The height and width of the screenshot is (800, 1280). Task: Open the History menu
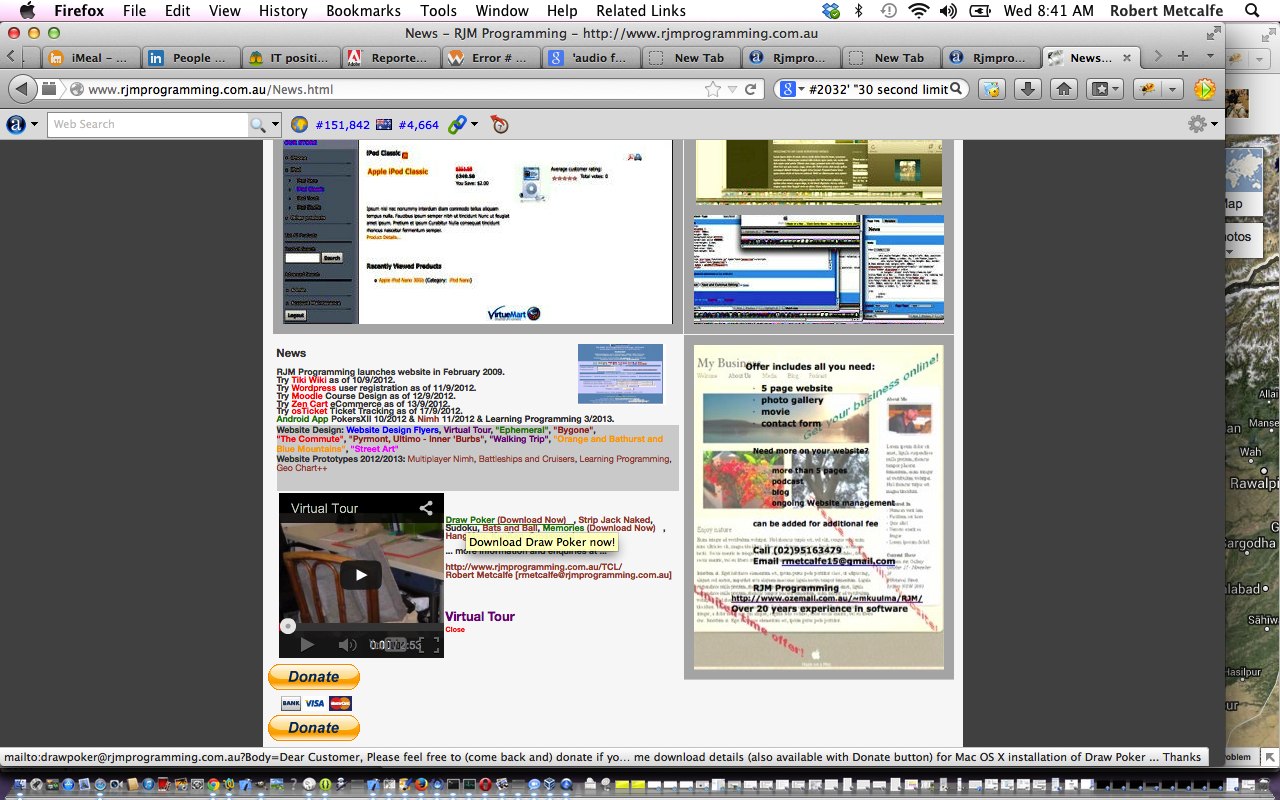tap(283, 11)
